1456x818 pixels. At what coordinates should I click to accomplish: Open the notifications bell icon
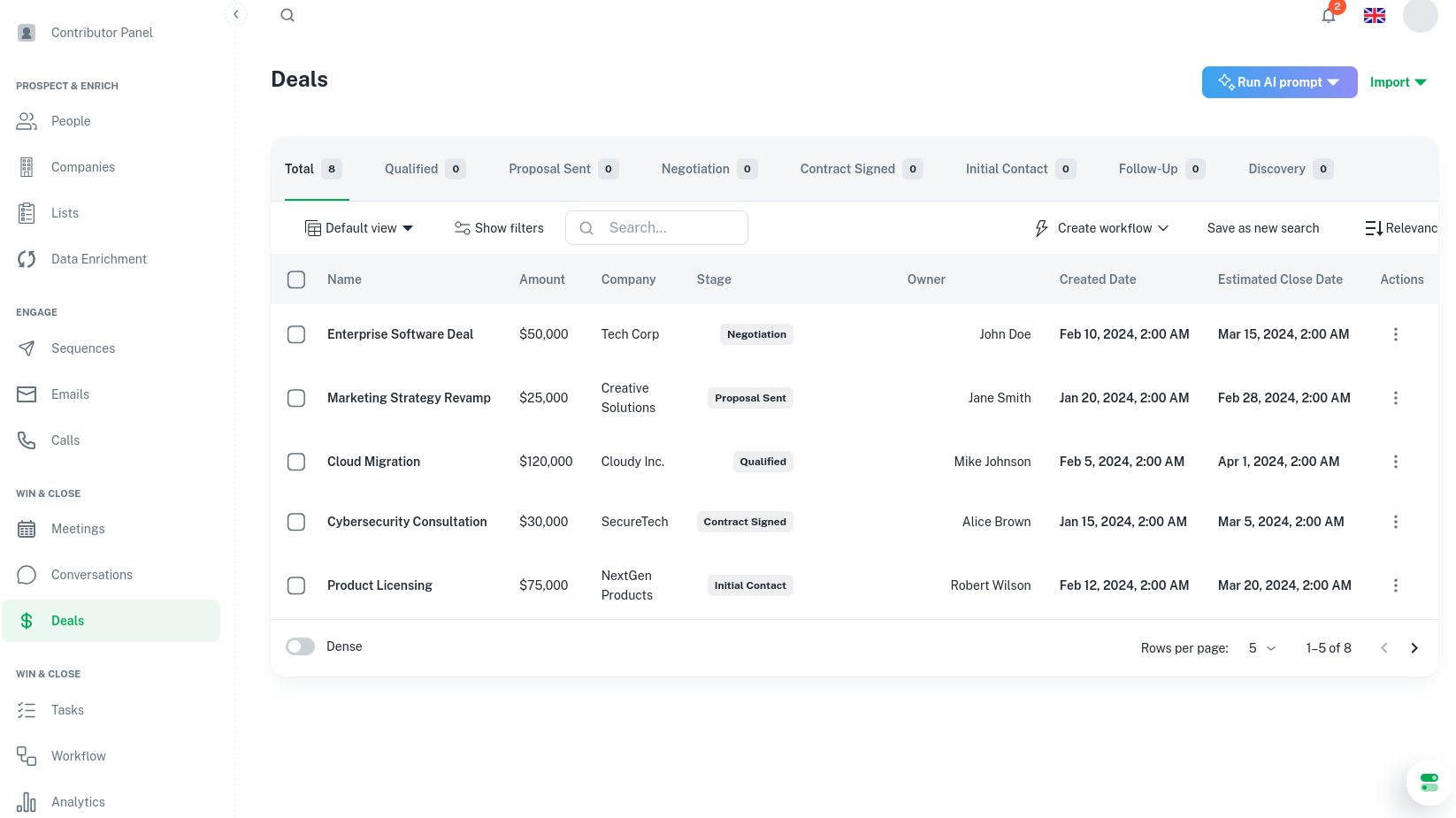(x=1329, y=16)
